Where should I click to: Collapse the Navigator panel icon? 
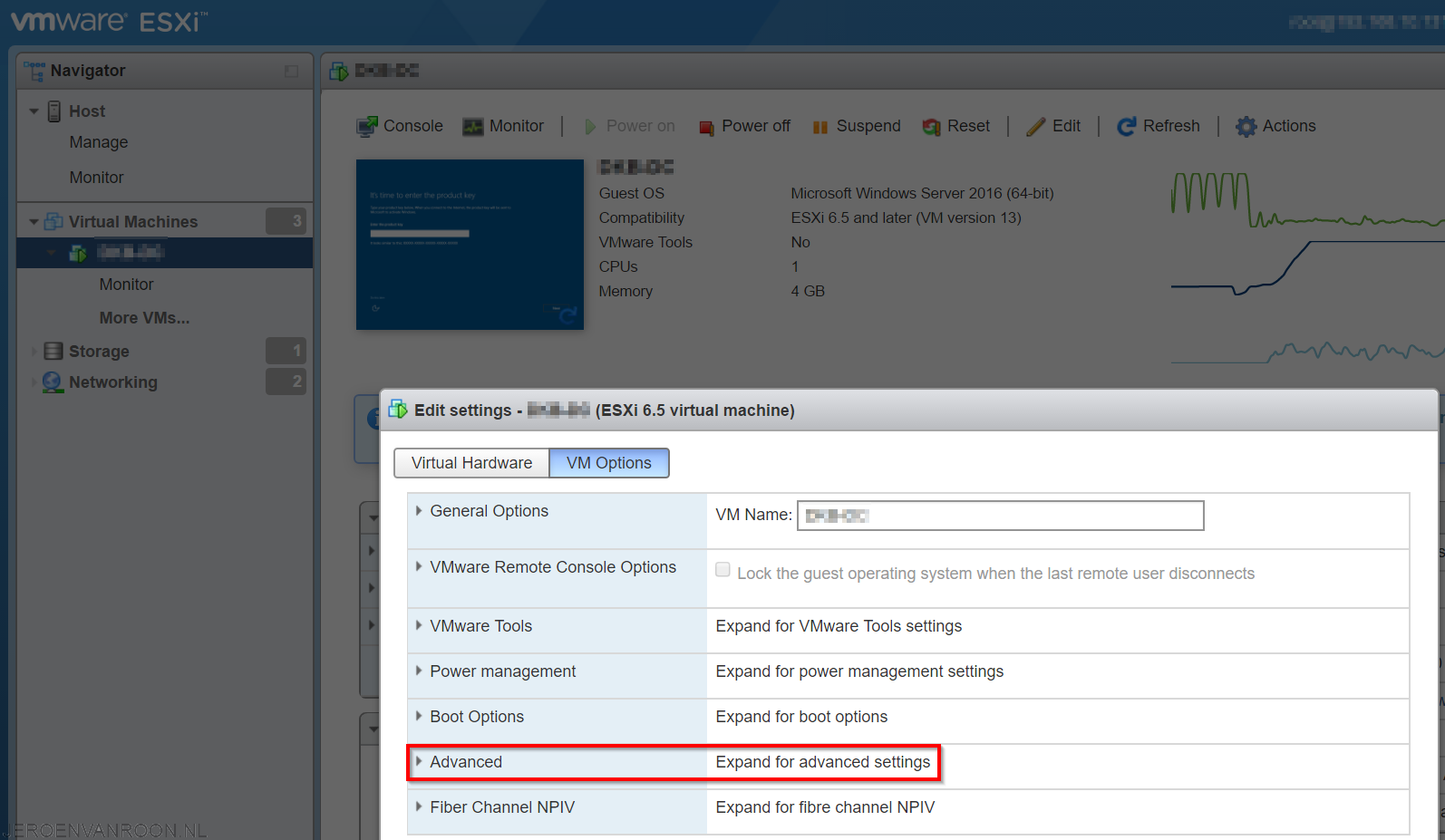tap(291, 71)
